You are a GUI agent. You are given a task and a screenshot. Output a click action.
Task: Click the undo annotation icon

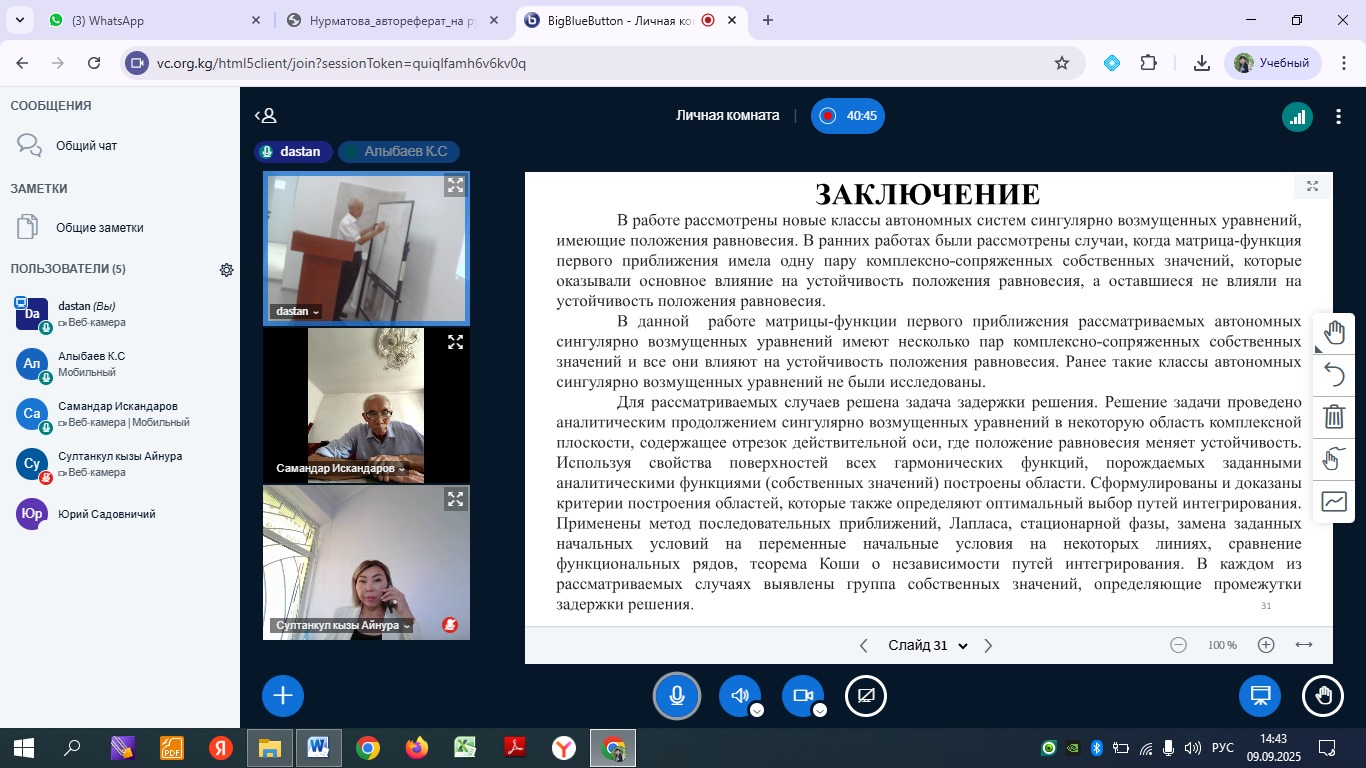1334,375
